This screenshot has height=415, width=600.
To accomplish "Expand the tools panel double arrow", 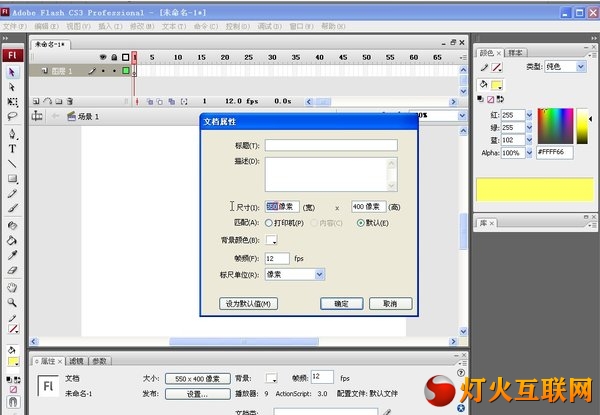I will click(5, 38).
